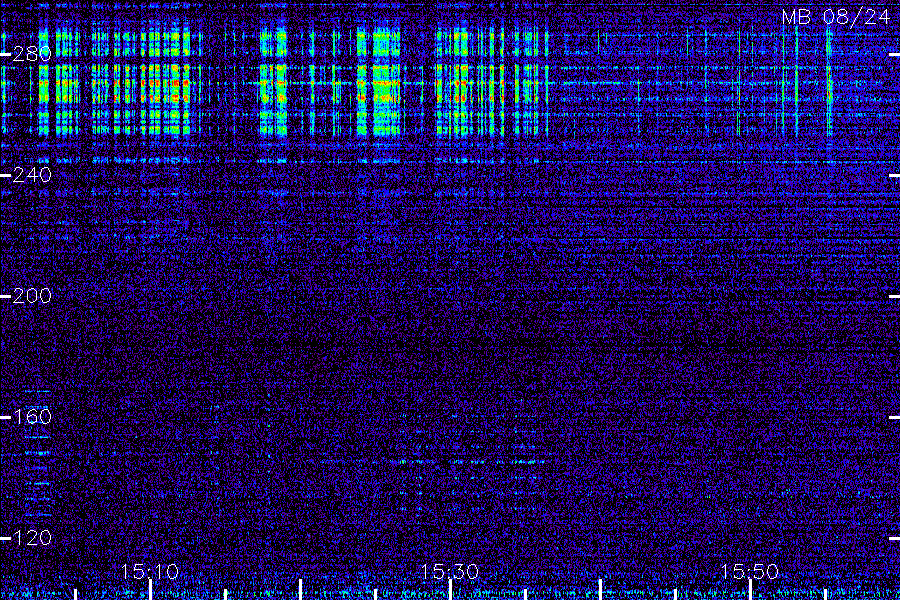Click the 120 frequency axis label
Viewport: 900px width, 600px height.
[x=32, y=539]
